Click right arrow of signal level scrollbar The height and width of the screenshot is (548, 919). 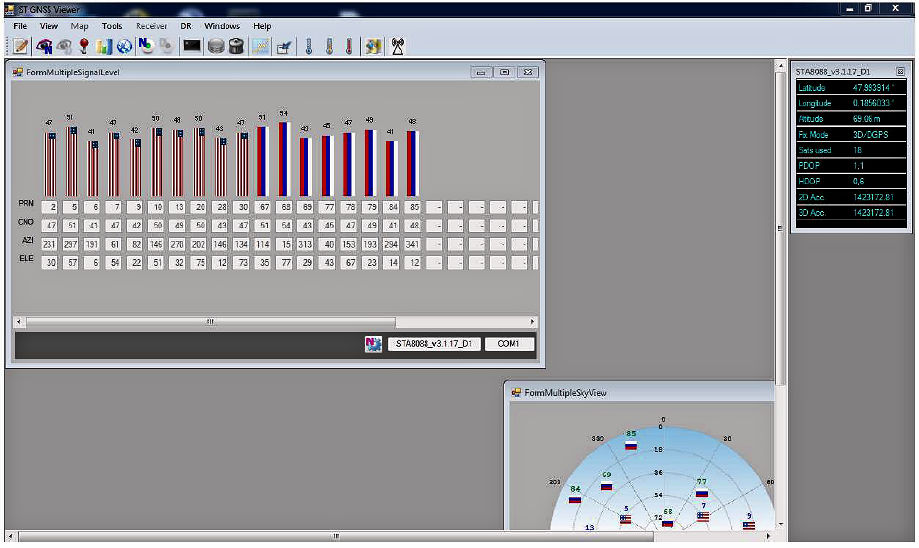[x=532, y=322]
